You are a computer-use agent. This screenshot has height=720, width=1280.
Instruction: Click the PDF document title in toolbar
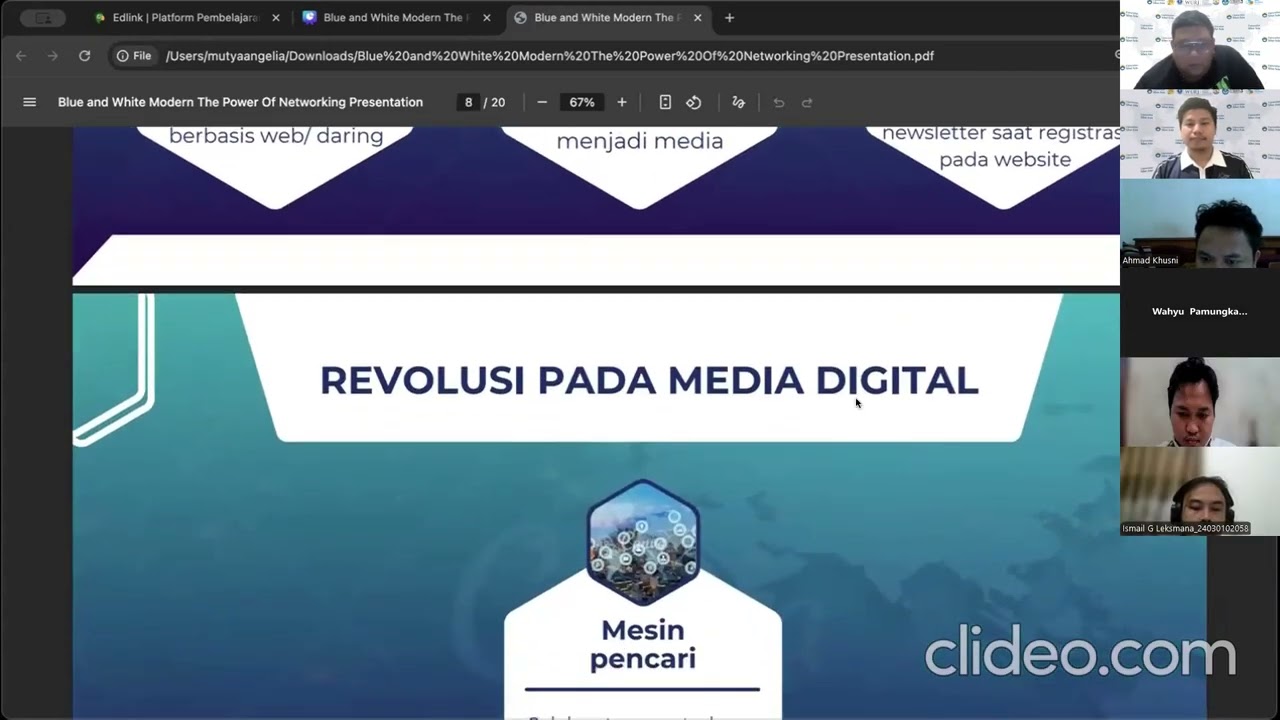[240, 102]
